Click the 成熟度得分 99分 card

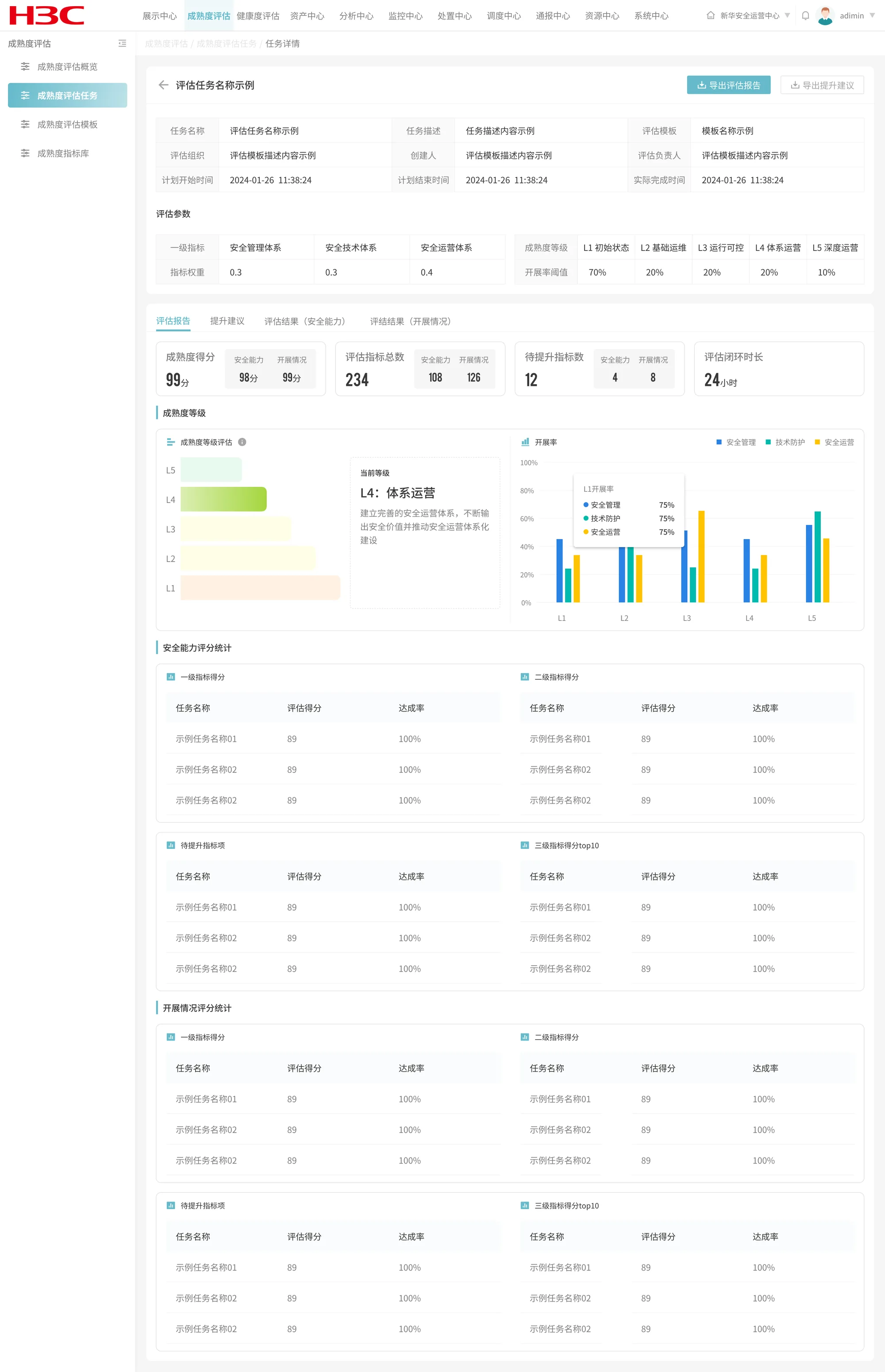coord(241,368)
